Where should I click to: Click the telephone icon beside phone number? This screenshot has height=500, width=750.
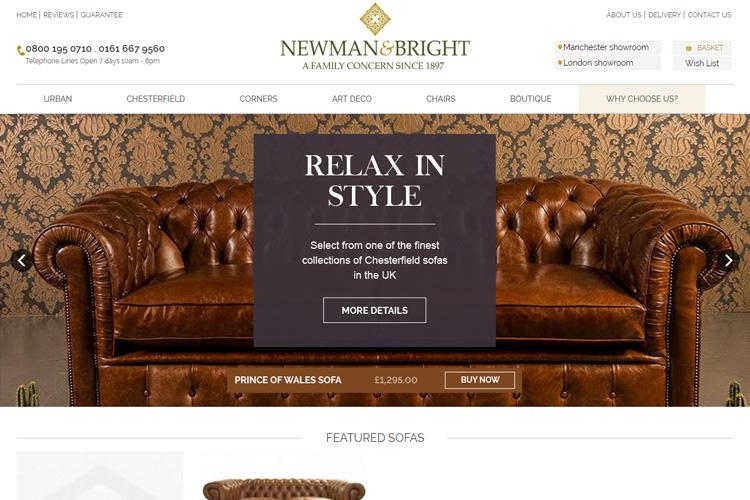[20, 50]
